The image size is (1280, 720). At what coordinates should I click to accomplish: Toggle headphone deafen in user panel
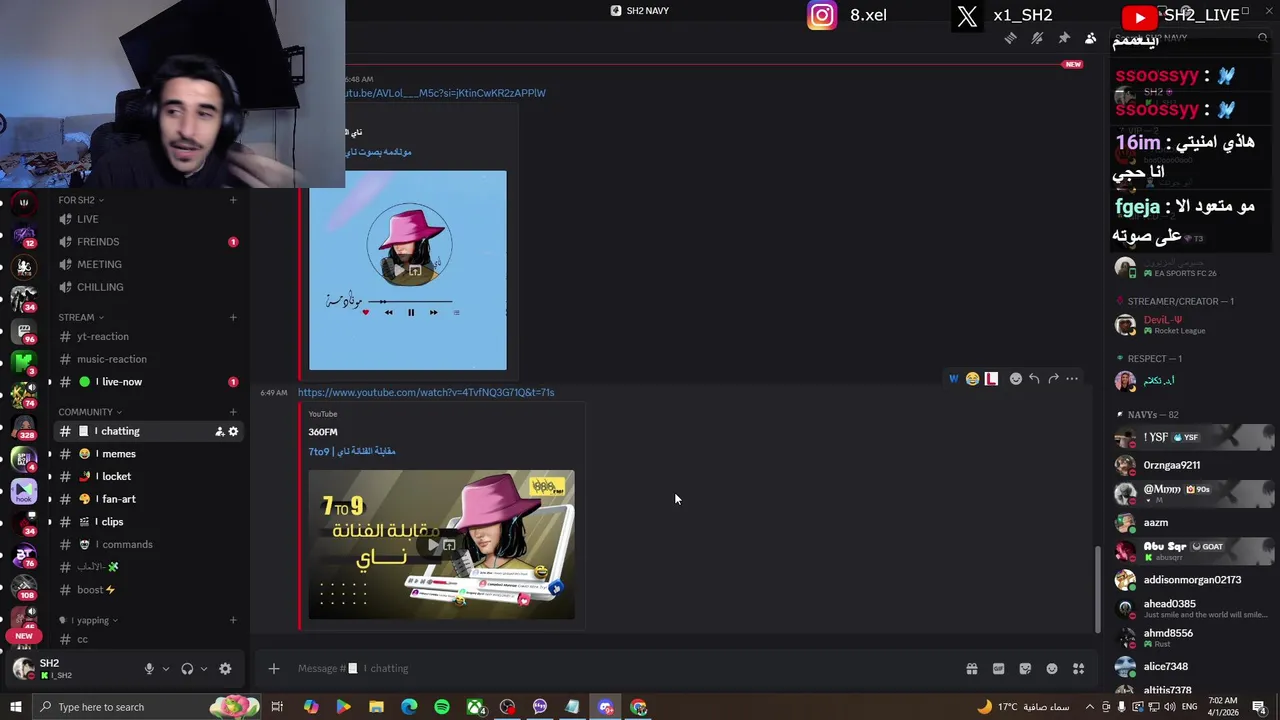(187, 669)
